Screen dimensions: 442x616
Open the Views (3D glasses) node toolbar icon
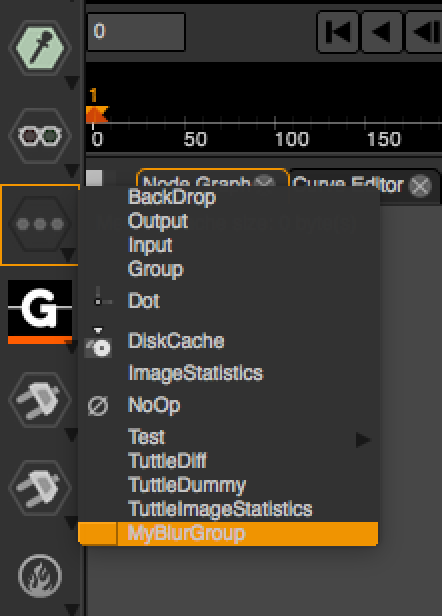point(40,136)
